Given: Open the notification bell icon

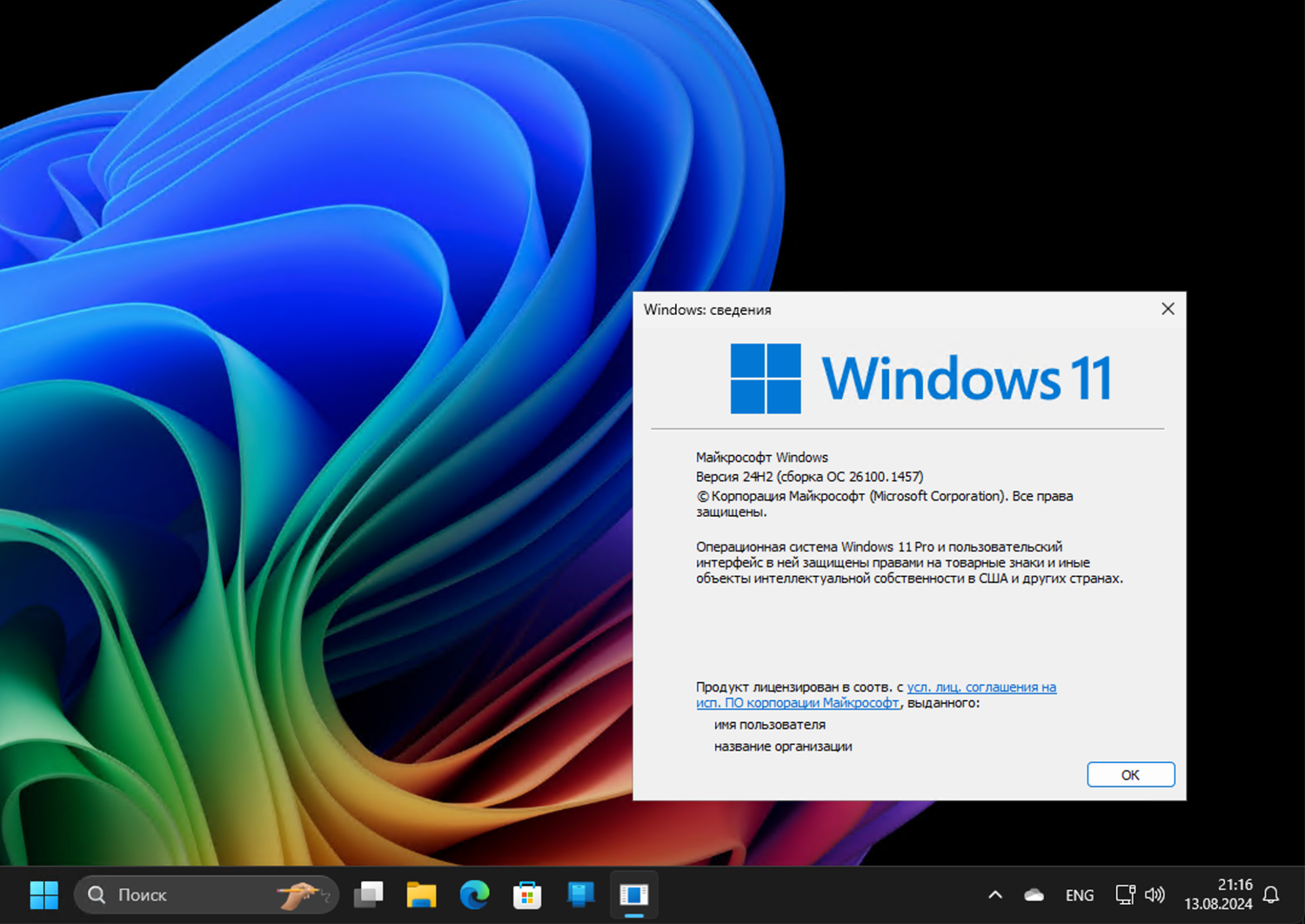Looking at the screenshot, I should tap(1268, 894).
